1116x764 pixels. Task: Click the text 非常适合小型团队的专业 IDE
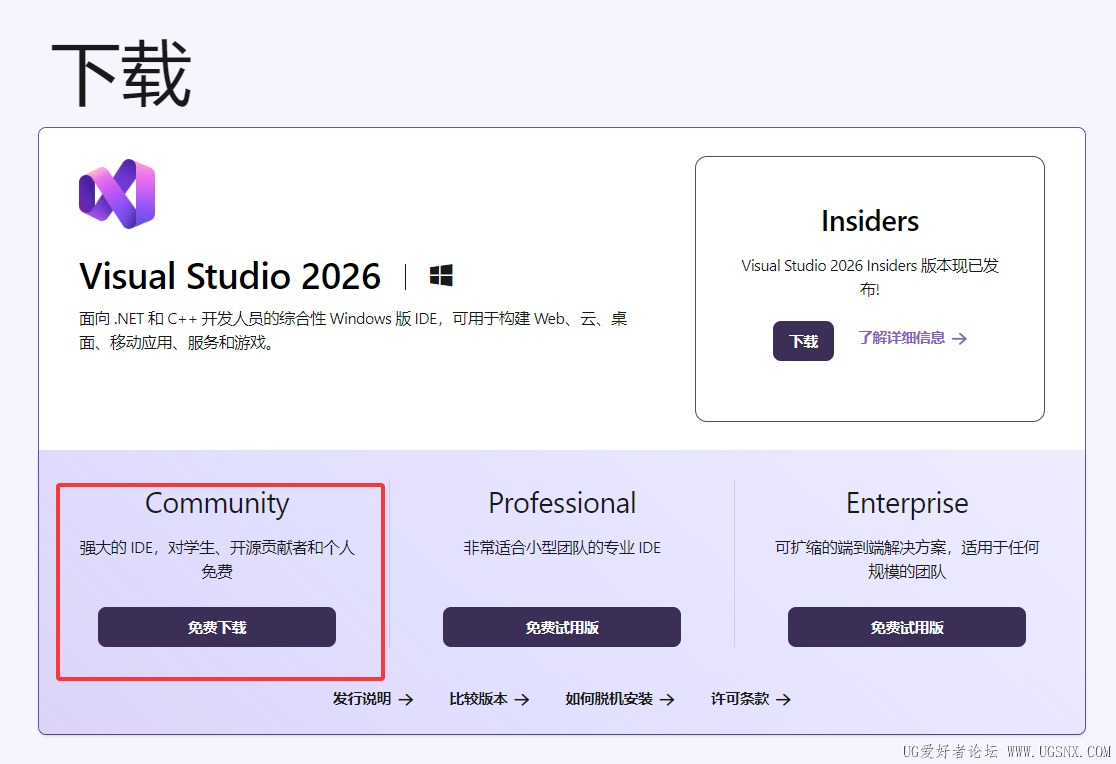(x=562, y=548)
